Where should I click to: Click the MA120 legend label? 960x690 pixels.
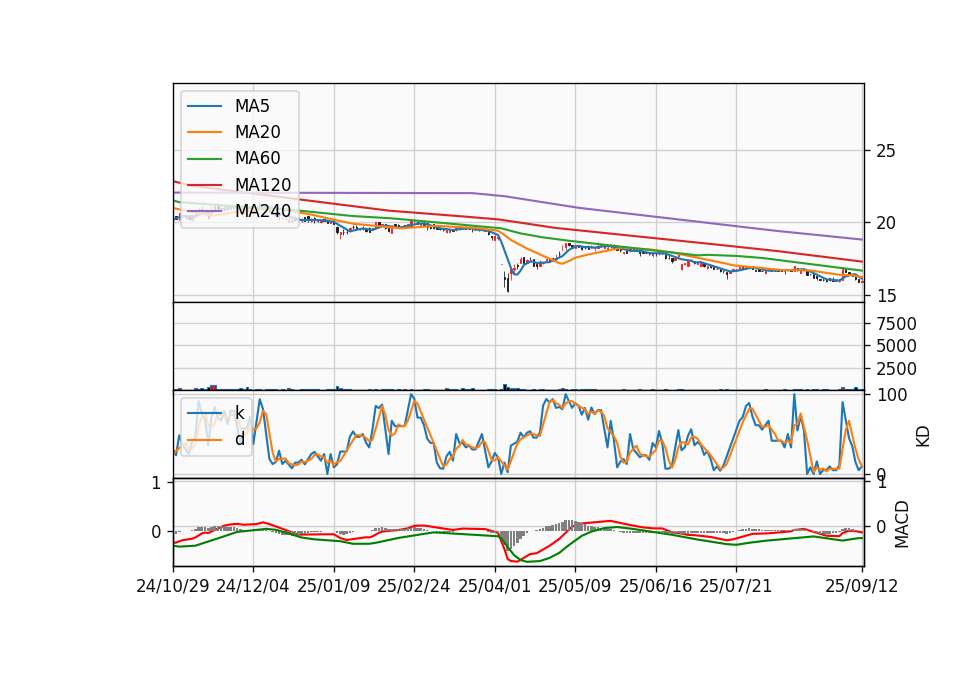(263, 184)
